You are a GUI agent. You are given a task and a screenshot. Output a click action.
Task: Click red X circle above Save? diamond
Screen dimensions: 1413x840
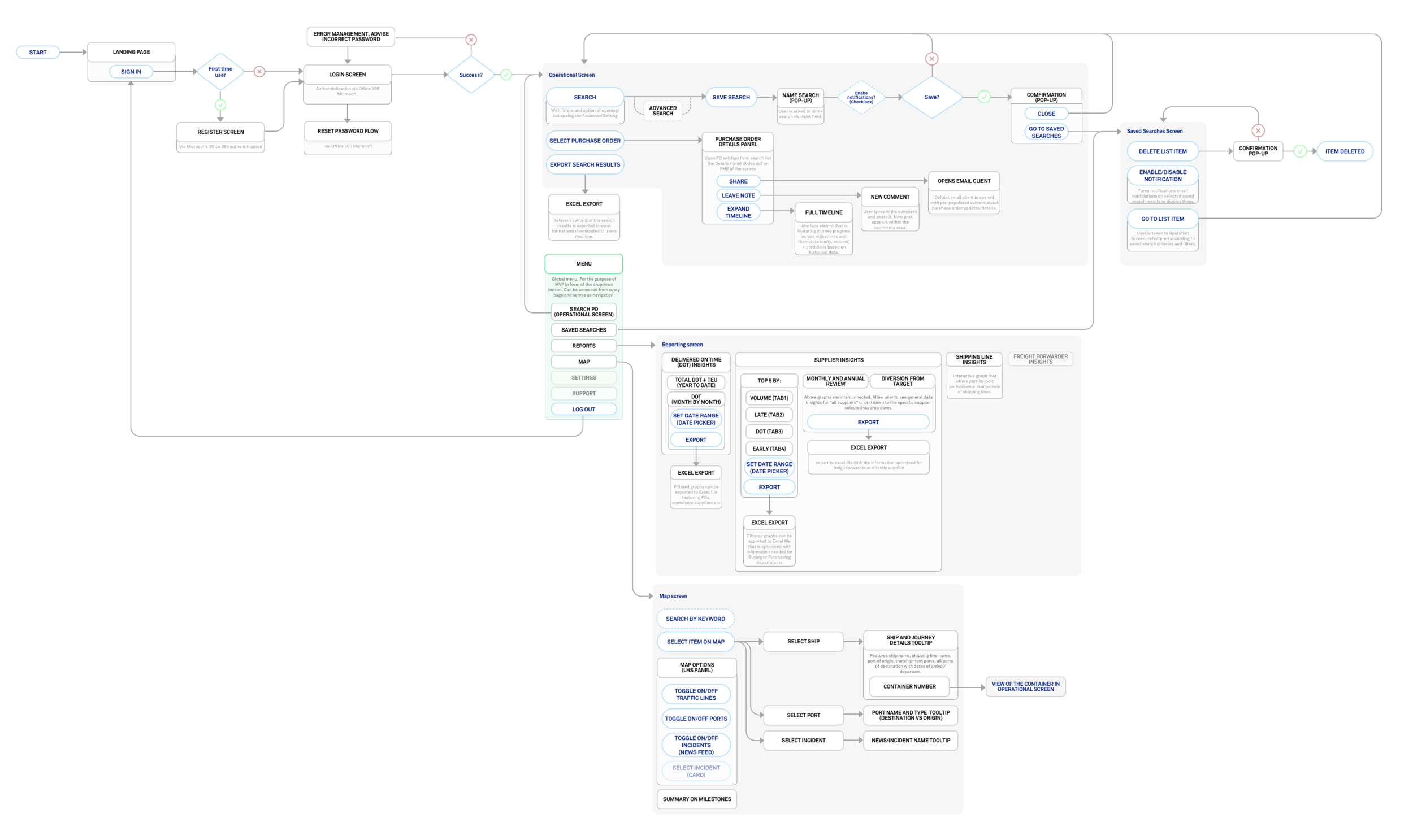point(931,58)
